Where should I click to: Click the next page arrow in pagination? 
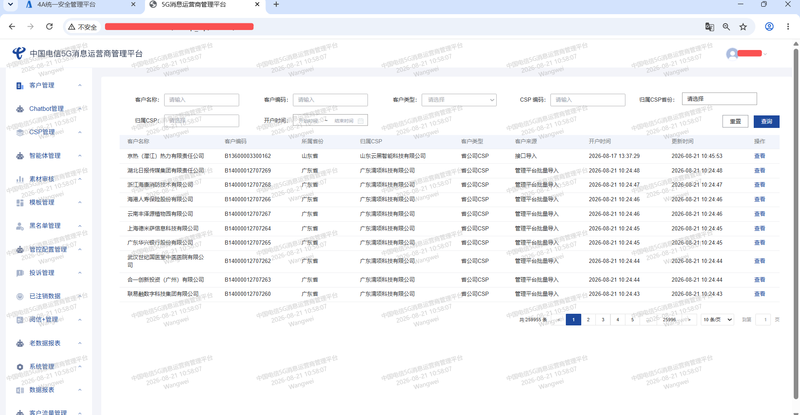[x=689, y=320]
